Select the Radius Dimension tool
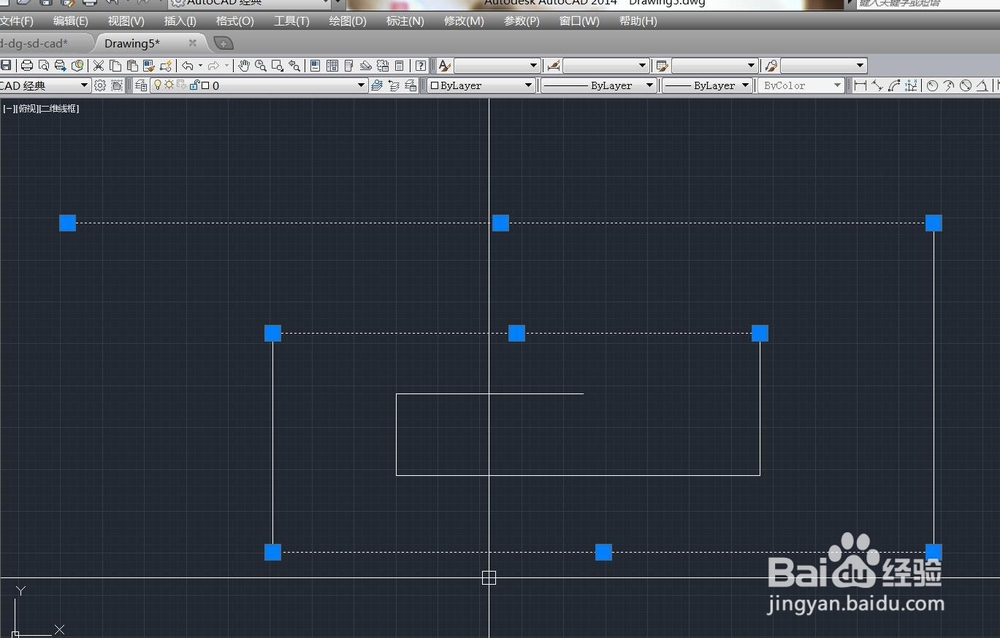 pyautogui.click(x=932, y=85)
